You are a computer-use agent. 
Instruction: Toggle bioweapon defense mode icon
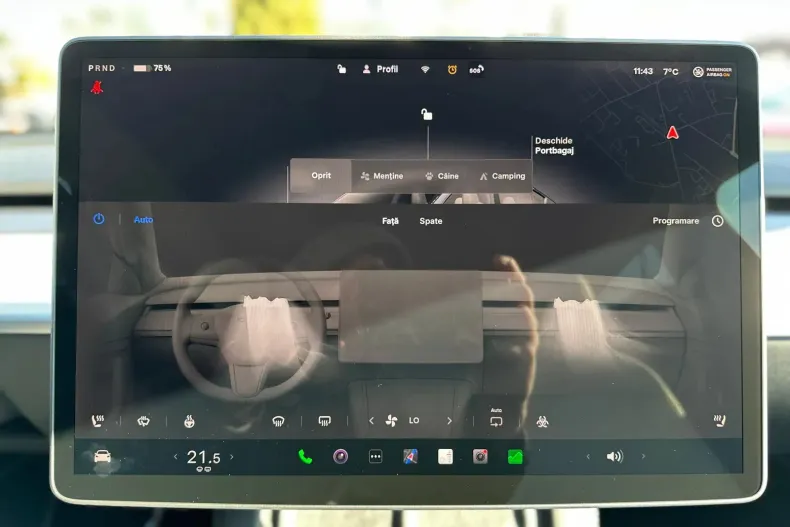(x=542, y=421)
